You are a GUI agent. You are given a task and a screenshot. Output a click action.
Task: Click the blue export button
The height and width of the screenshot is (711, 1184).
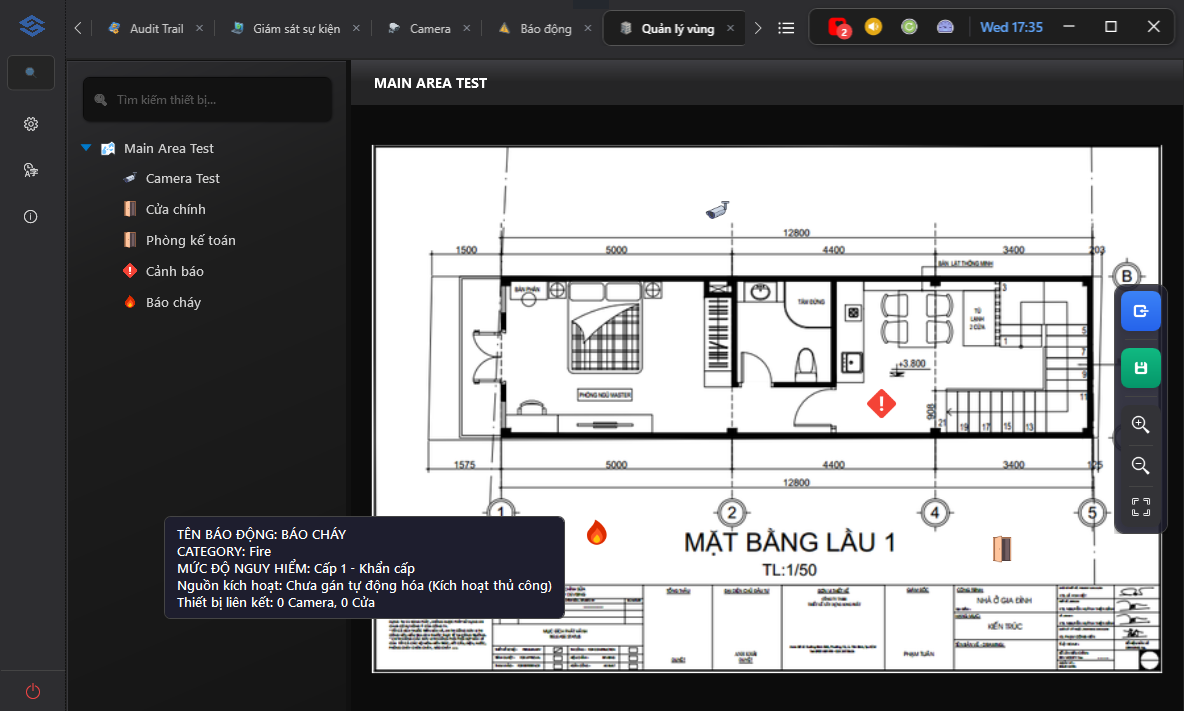pos(1140,311)
